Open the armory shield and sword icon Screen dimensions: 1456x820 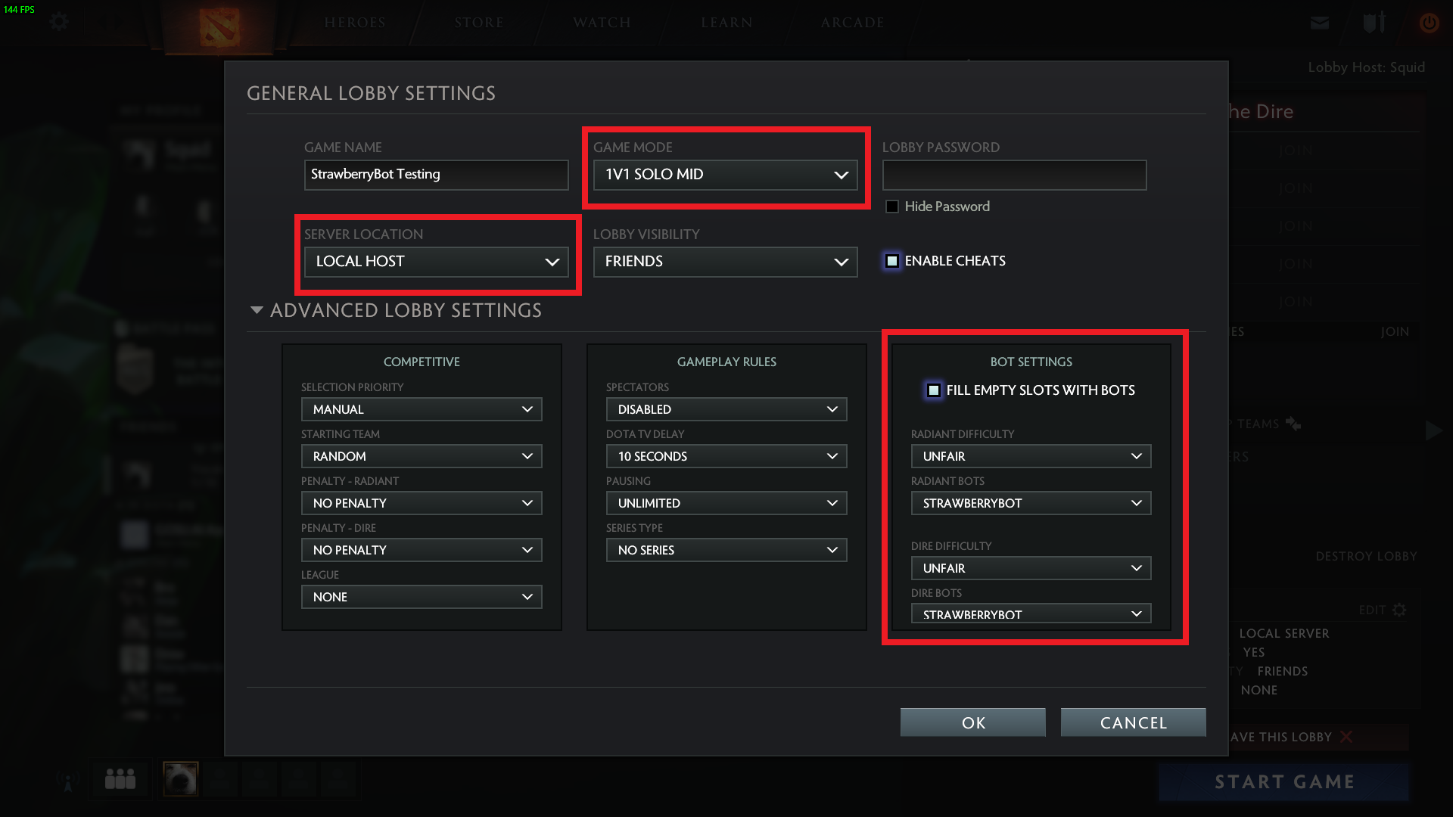[x=1376, y=22]
